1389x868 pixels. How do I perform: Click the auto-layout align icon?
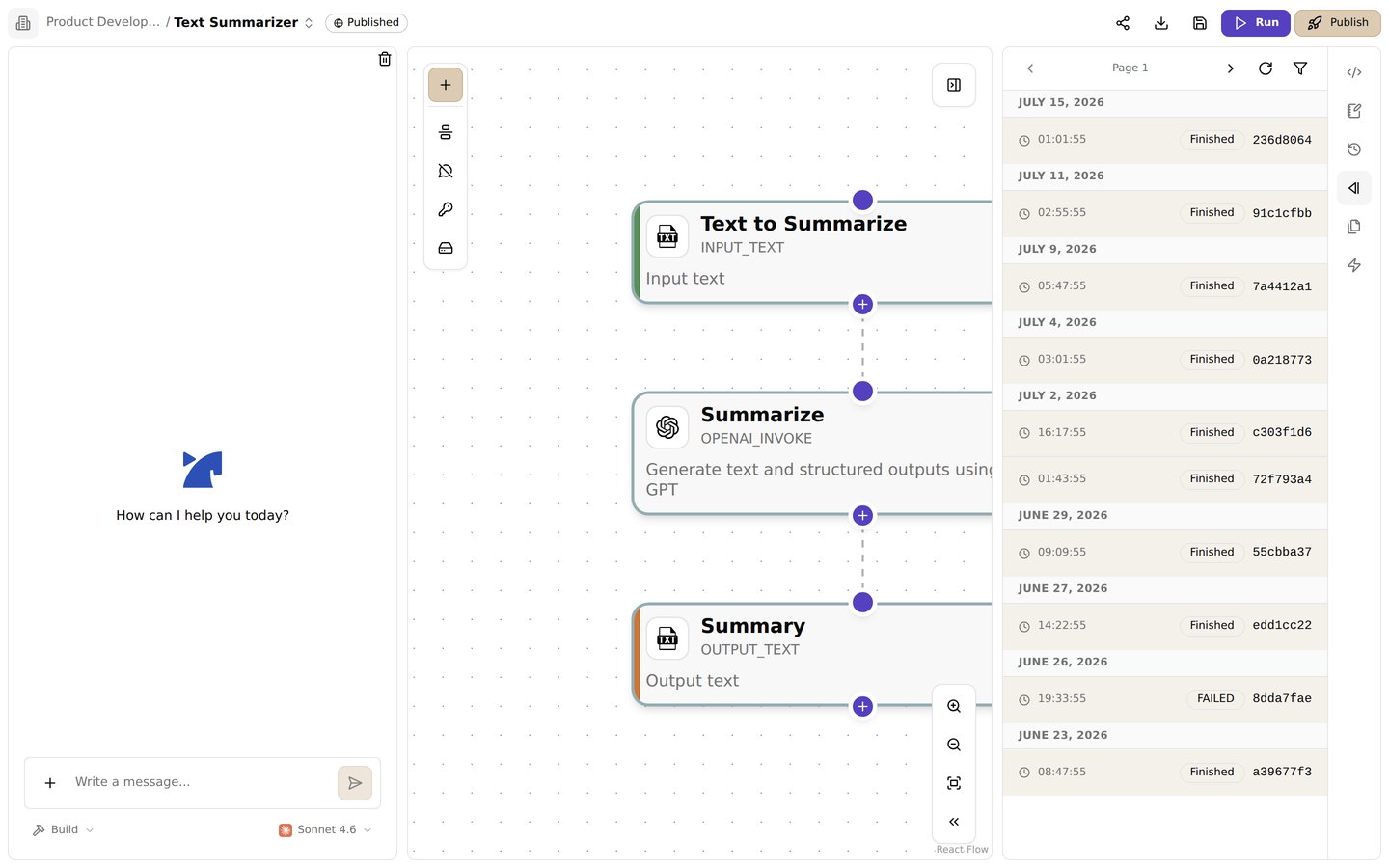tap(446, 132)
